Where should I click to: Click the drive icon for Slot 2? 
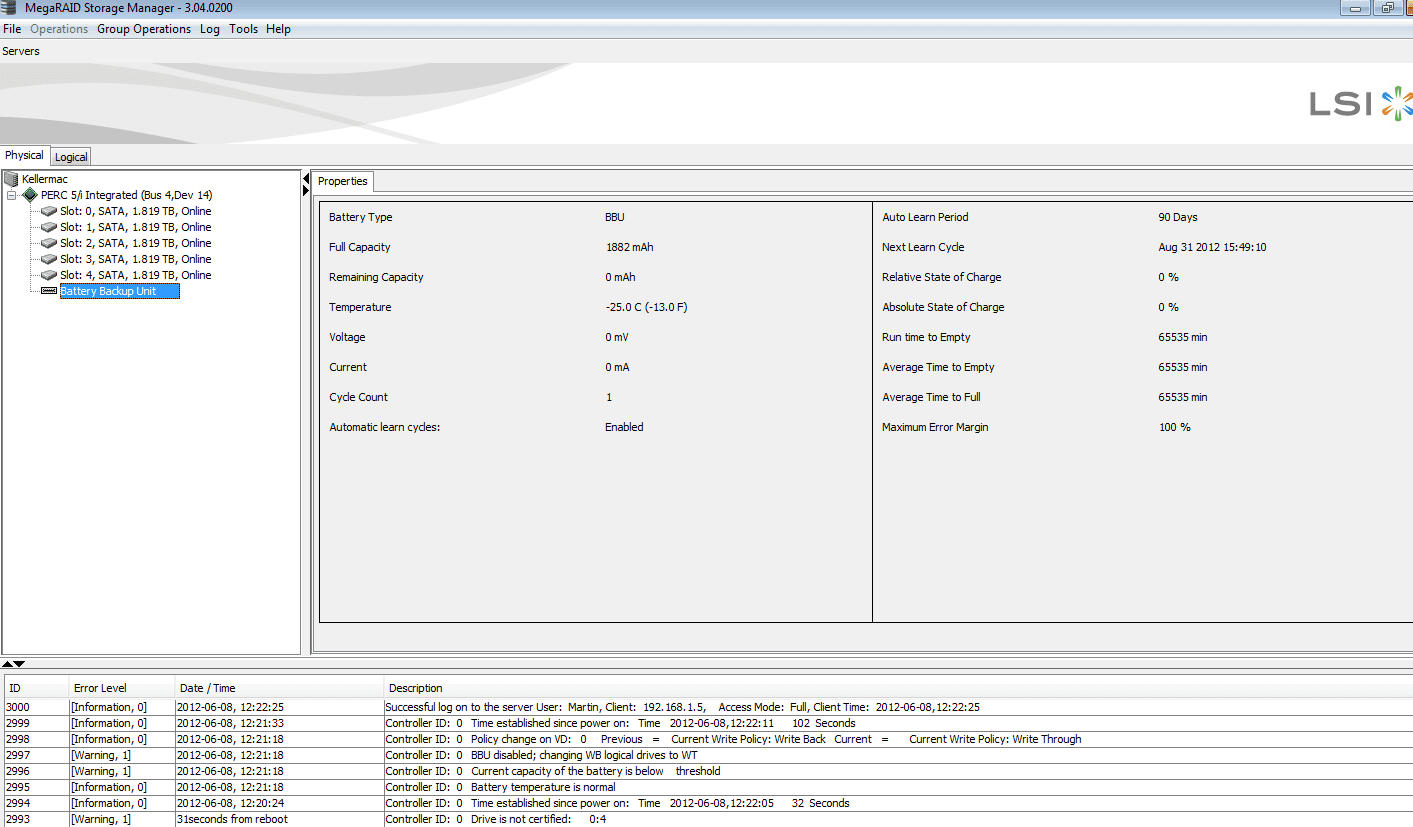click(x=49, y=244)
